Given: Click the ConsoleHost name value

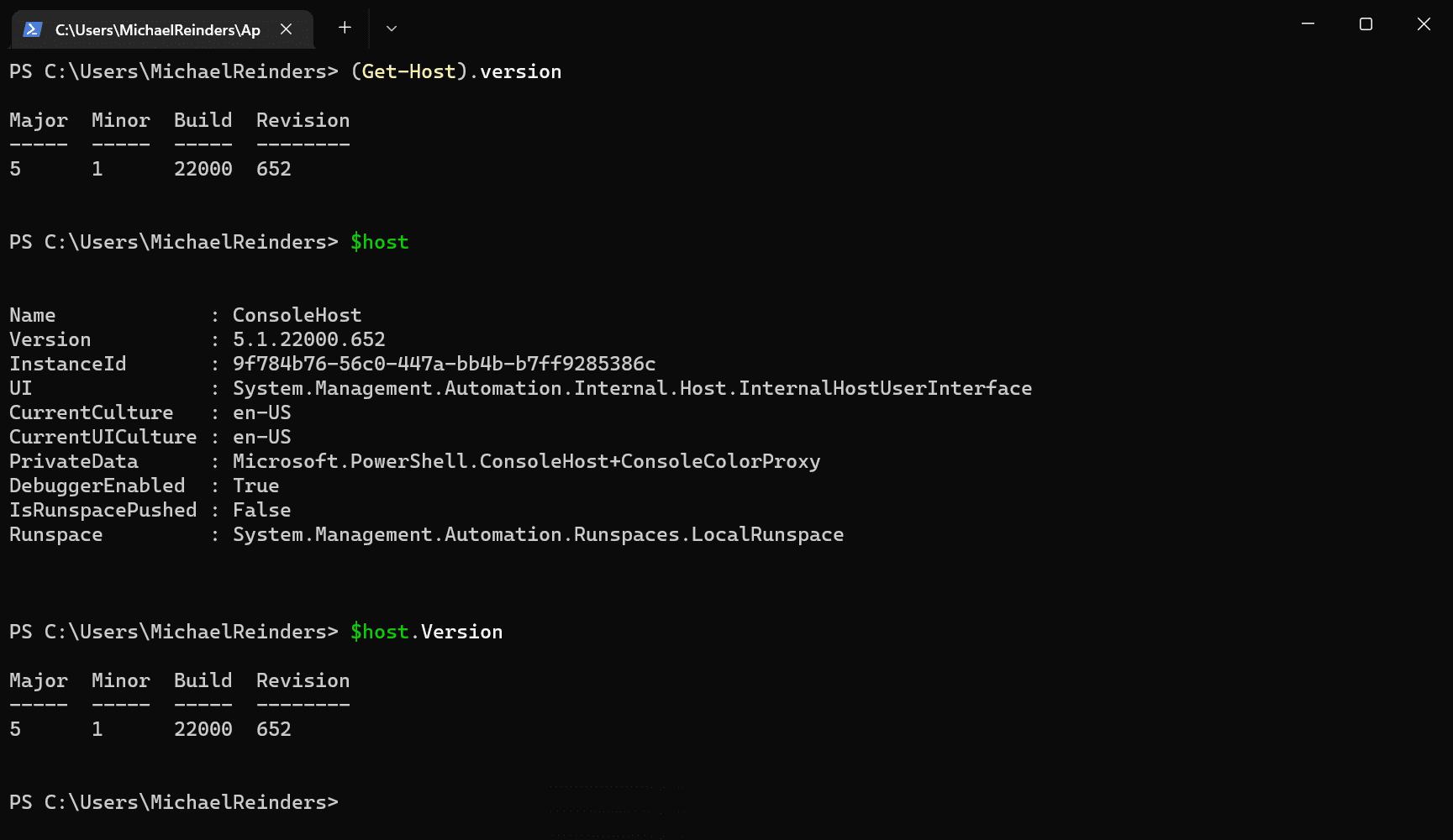Looking at the screenshot, I should 297,315.
